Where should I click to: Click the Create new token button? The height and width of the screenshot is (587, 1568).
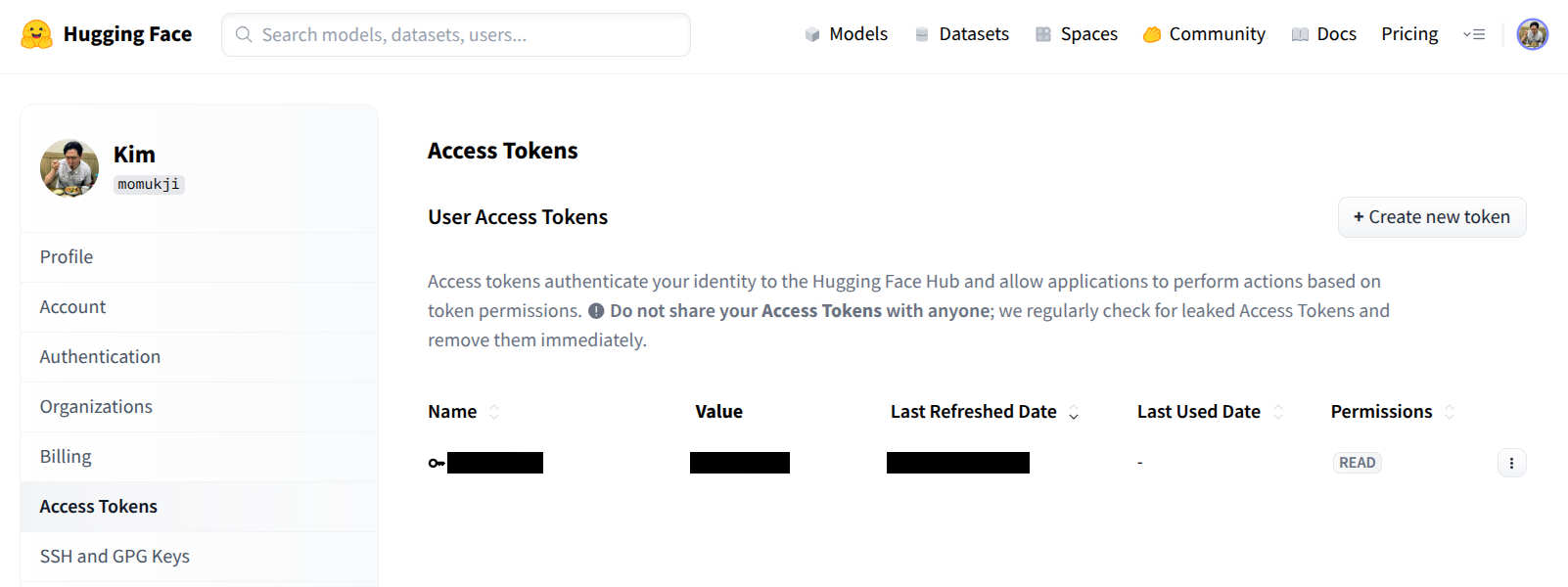(1431, 217)
